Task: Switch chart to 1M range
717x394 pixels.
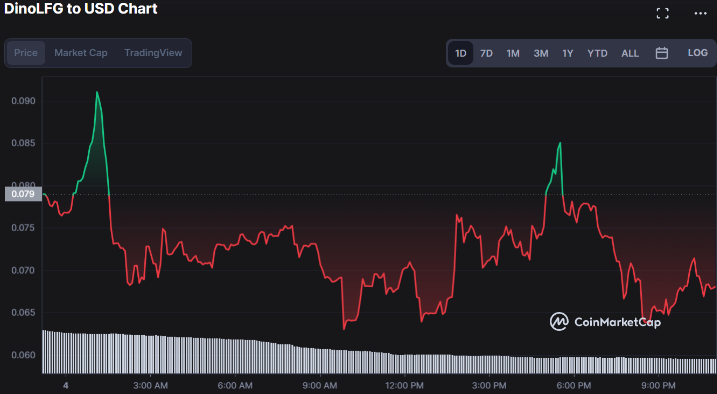Action: (x=513, y=53)
